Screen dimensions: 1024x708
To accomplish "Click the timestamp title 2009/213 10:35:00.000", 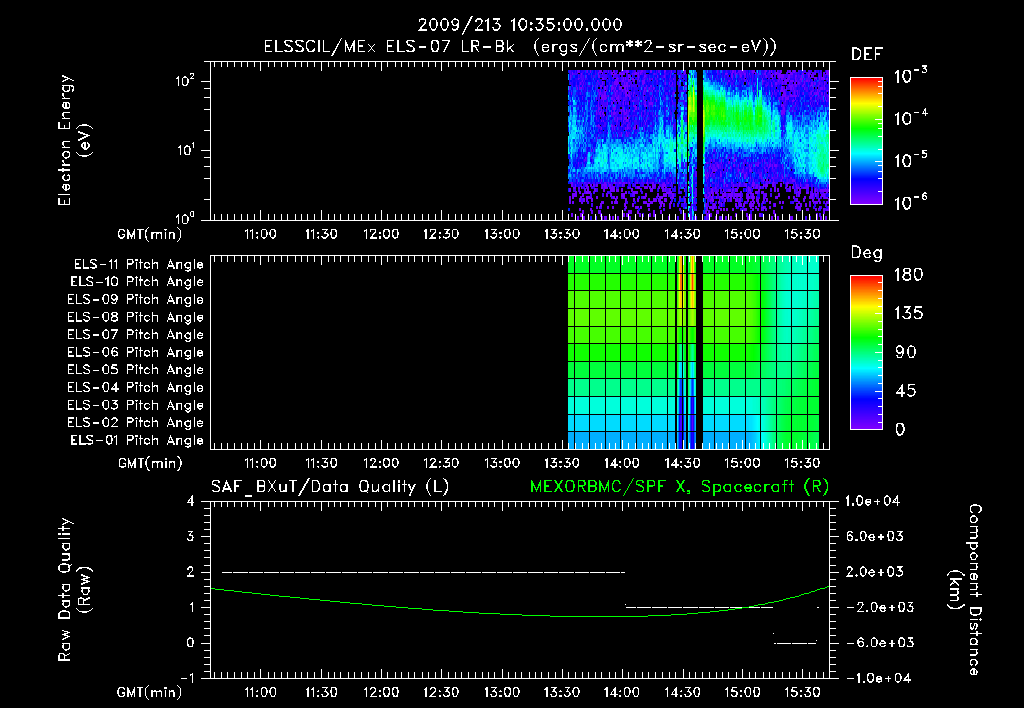I will click(520, 25).
